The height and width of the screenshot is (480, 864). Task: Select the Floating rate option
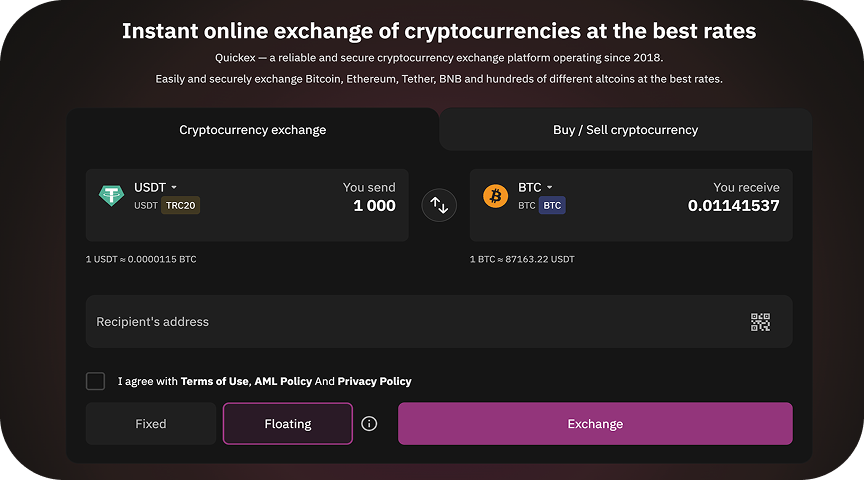(x=288, y=424)
